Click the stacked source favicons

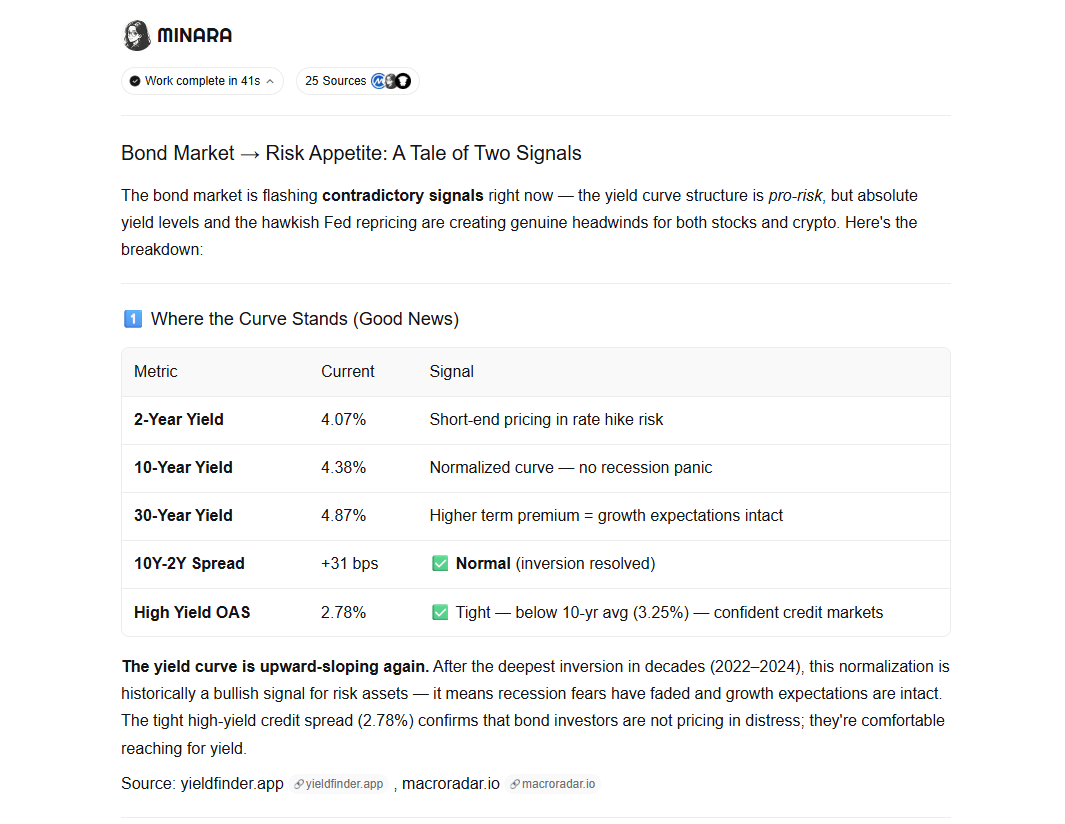pyautogui.click(x=391, y=81)
